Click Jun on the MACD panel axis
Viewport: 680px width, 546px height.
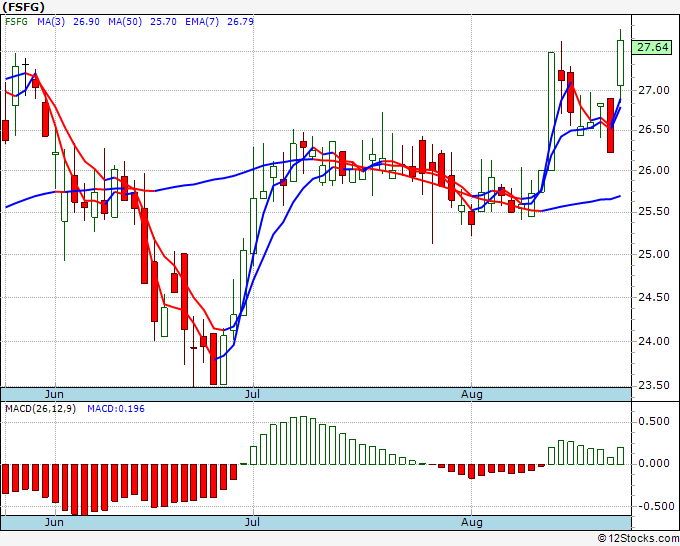click(x=54, y=522)
